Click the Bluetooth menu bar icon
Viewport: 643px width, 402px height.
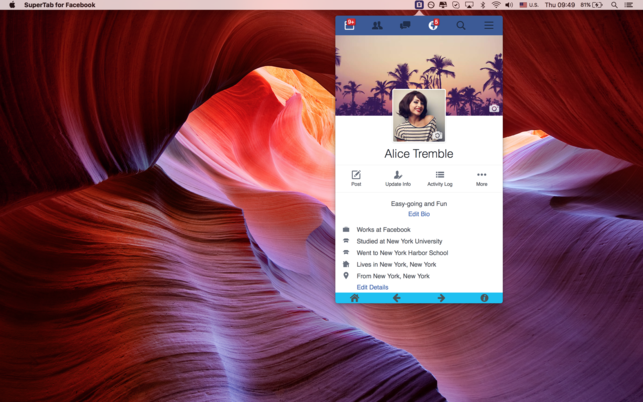483,5
